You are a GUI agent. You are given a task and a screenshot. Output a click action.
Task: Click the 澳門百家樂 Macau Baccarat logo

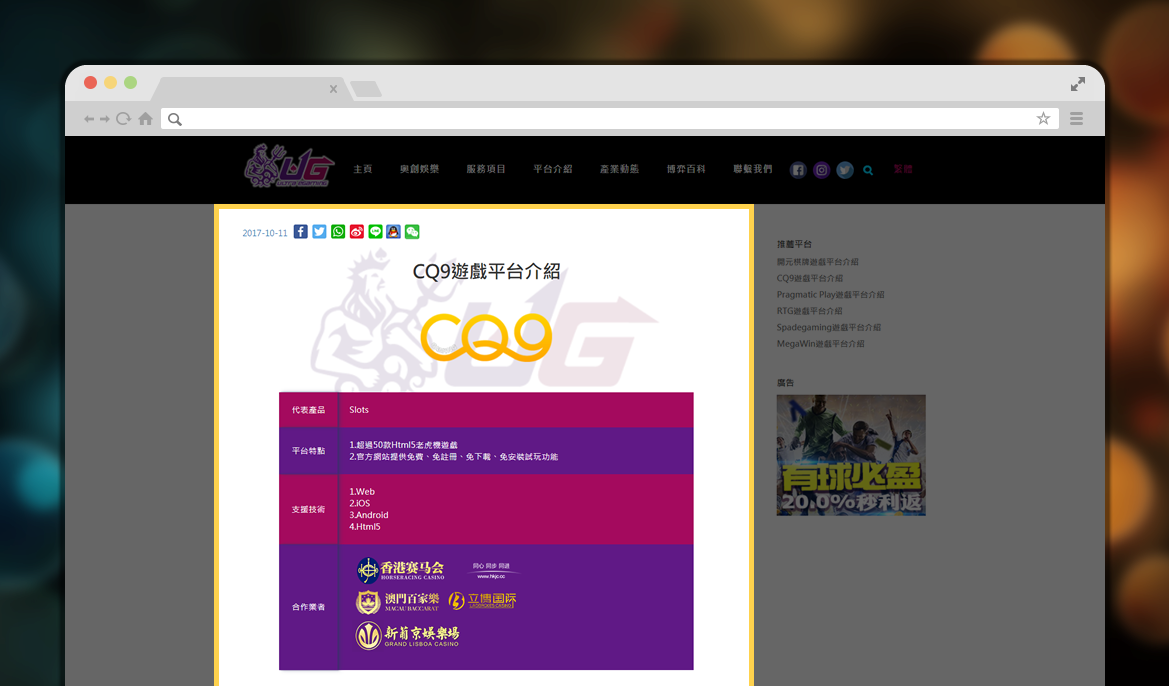tap(397, 602)
